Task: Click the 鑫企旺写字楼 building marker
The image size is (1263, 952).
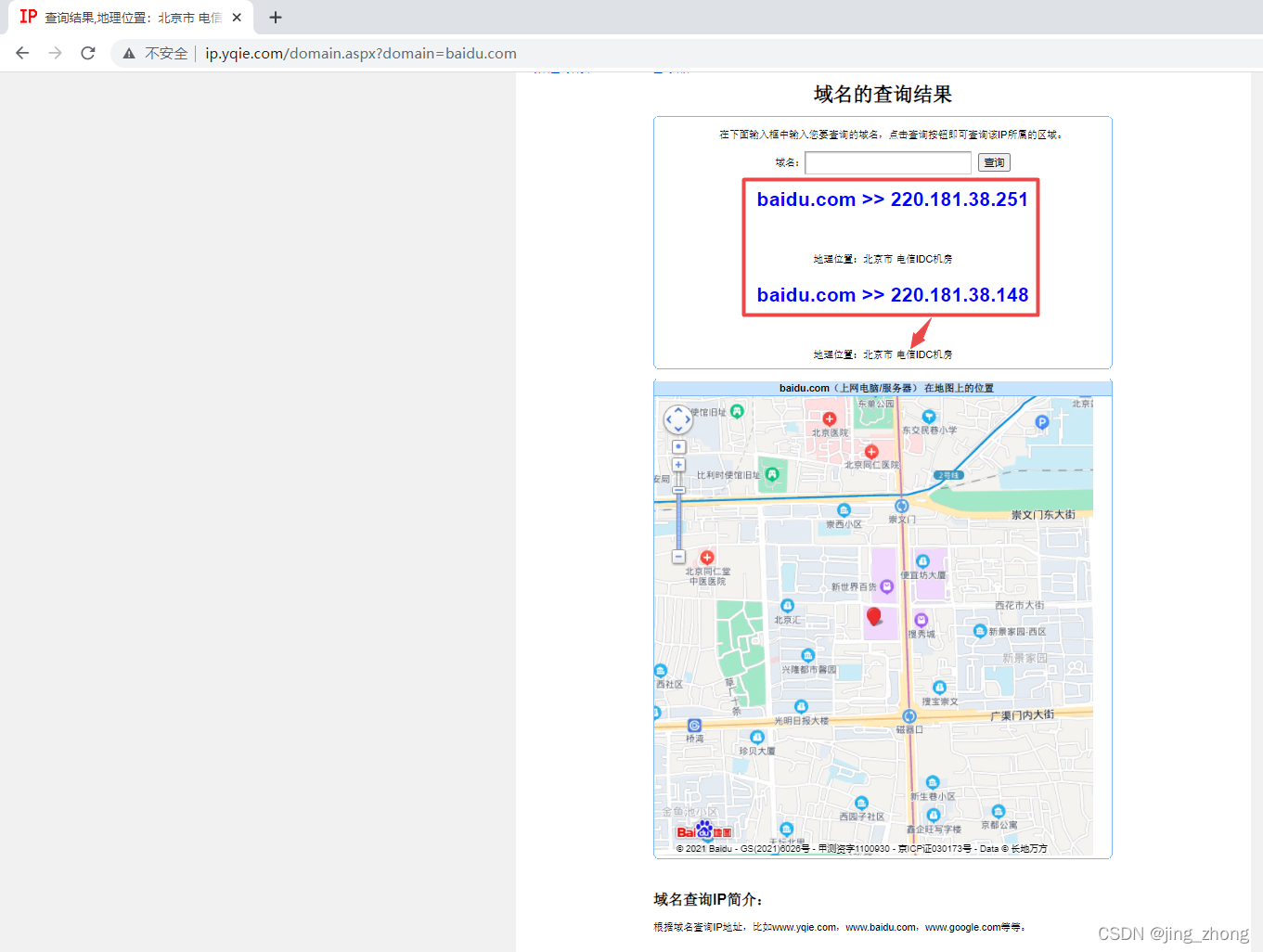Action: pos(933,816)
